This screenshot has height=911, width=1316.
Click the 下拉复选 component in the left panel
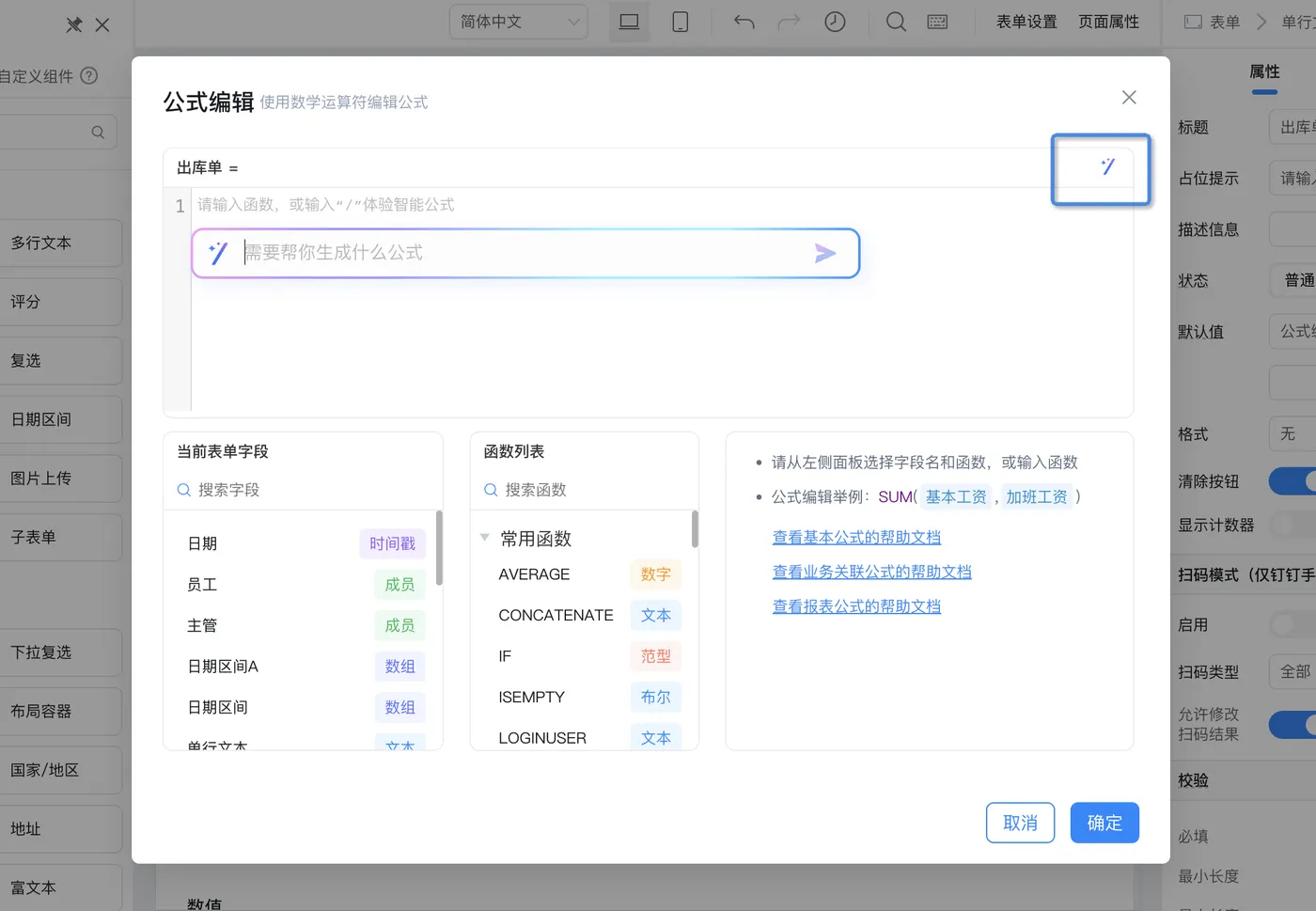(60, 652)
